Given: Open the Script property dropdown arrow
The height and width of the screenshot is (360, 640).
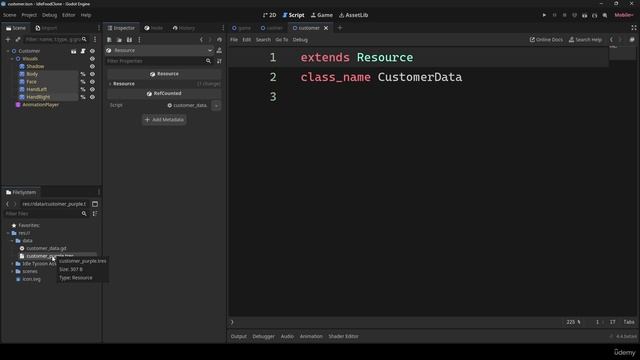Looking at the screenshot, I should (216, 105).
